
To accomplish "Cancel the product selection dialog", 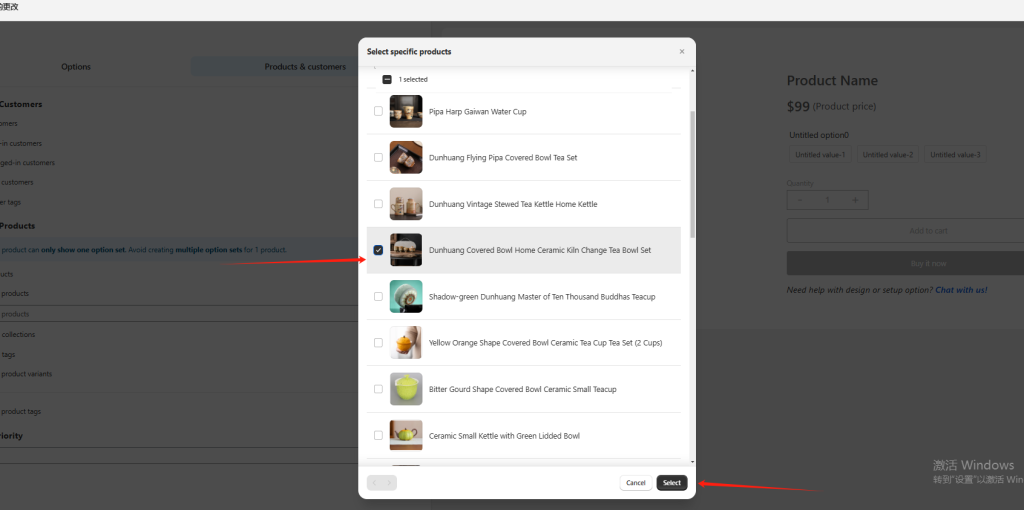I will 635,483.
